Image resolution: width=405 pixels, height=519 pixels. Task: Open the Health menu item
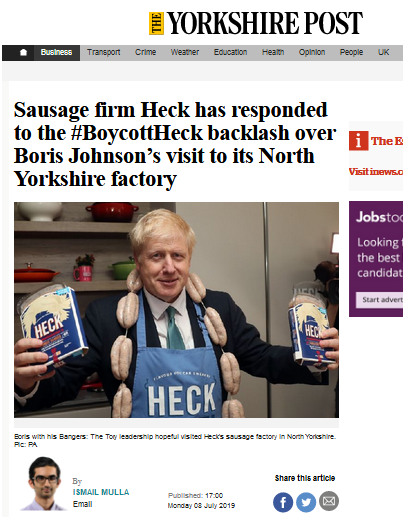click(x=273, y=52)
